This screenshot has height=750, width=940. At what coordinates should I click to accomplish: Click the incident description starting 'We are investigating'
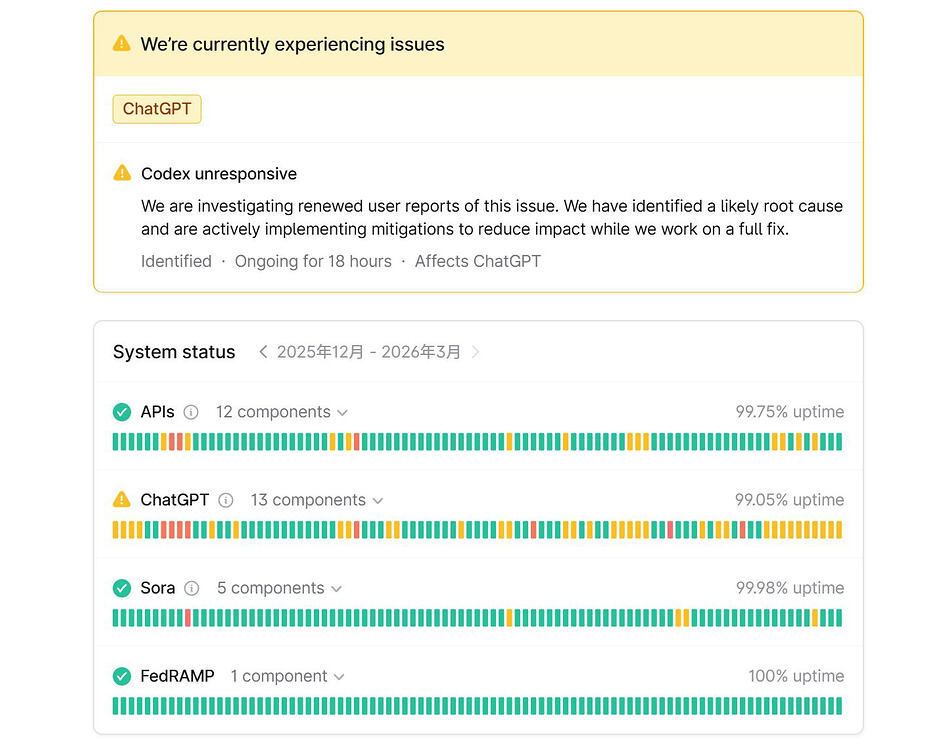492,218
